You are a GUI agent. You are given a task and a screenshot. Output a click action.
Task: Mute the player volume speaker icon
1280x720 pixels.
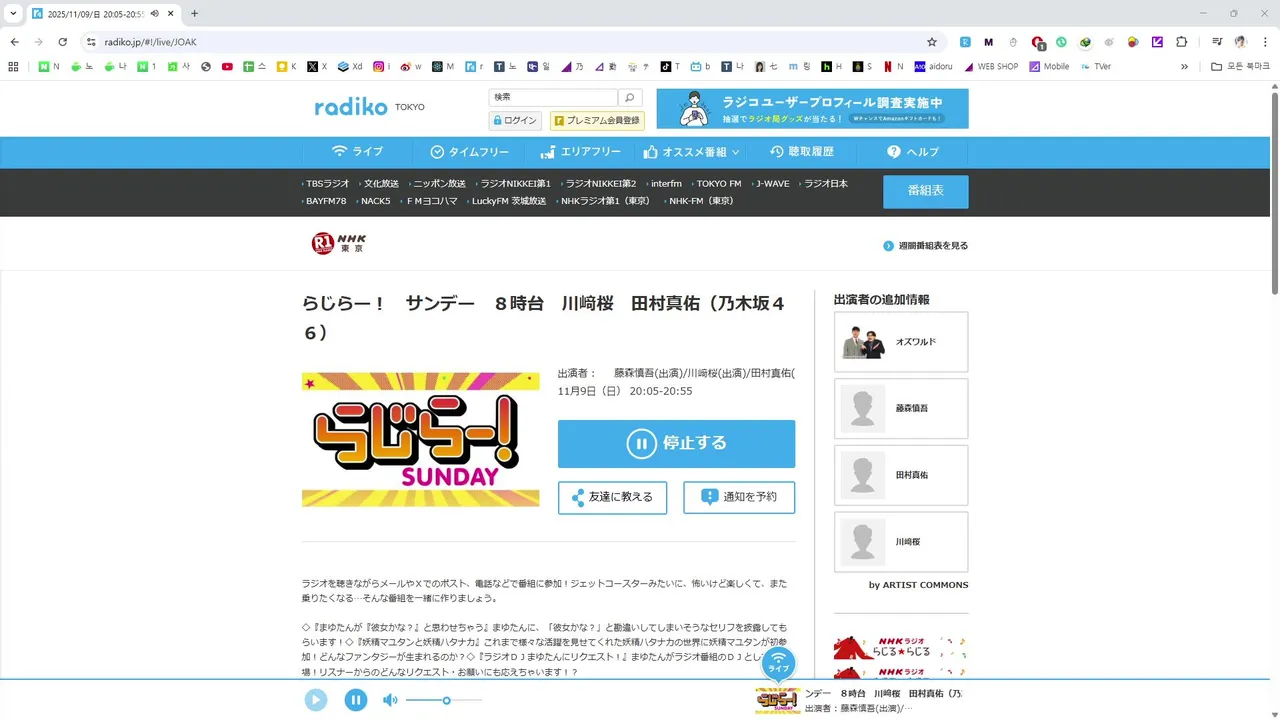pos(390,700)
